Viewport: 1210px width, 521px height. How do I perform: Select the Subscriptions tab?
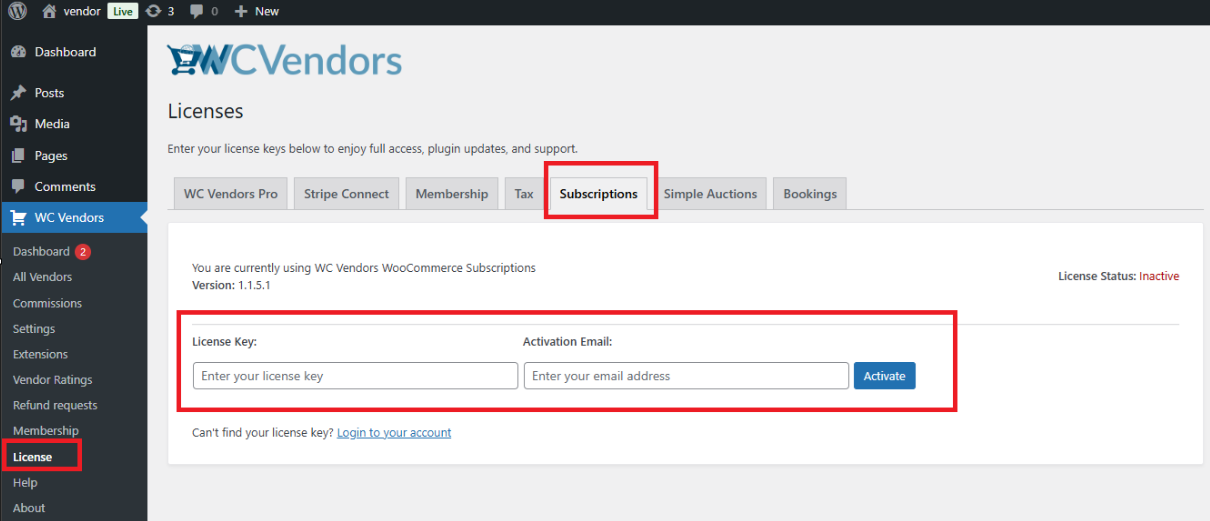(x=599, y=194)
